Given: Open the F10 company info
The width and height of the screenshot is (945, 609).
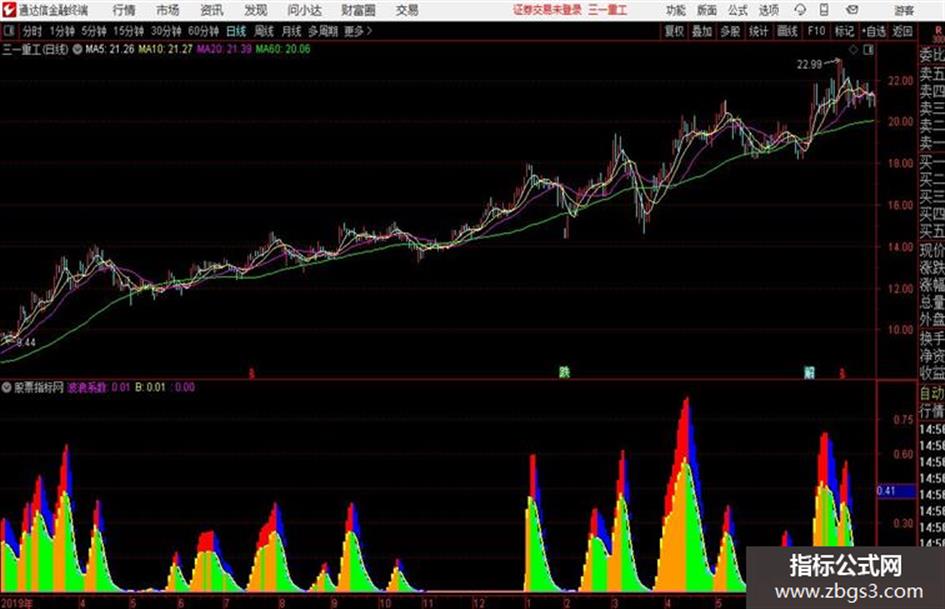Looking at the screenshot, I should pyautogui.click(x=816, y=31).
